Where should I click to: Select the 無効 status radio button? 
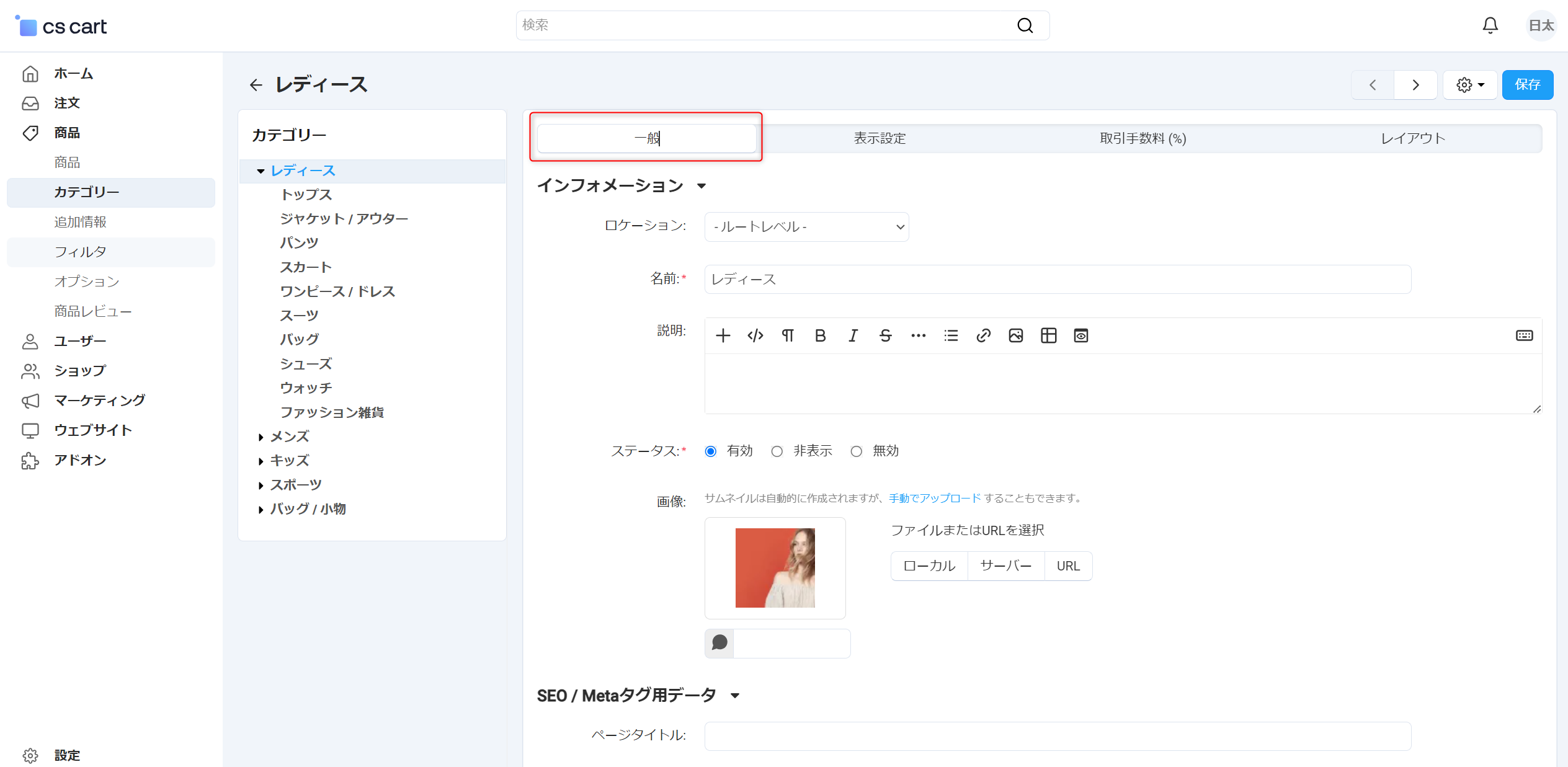pyautogui.click(x=856, y=451)
